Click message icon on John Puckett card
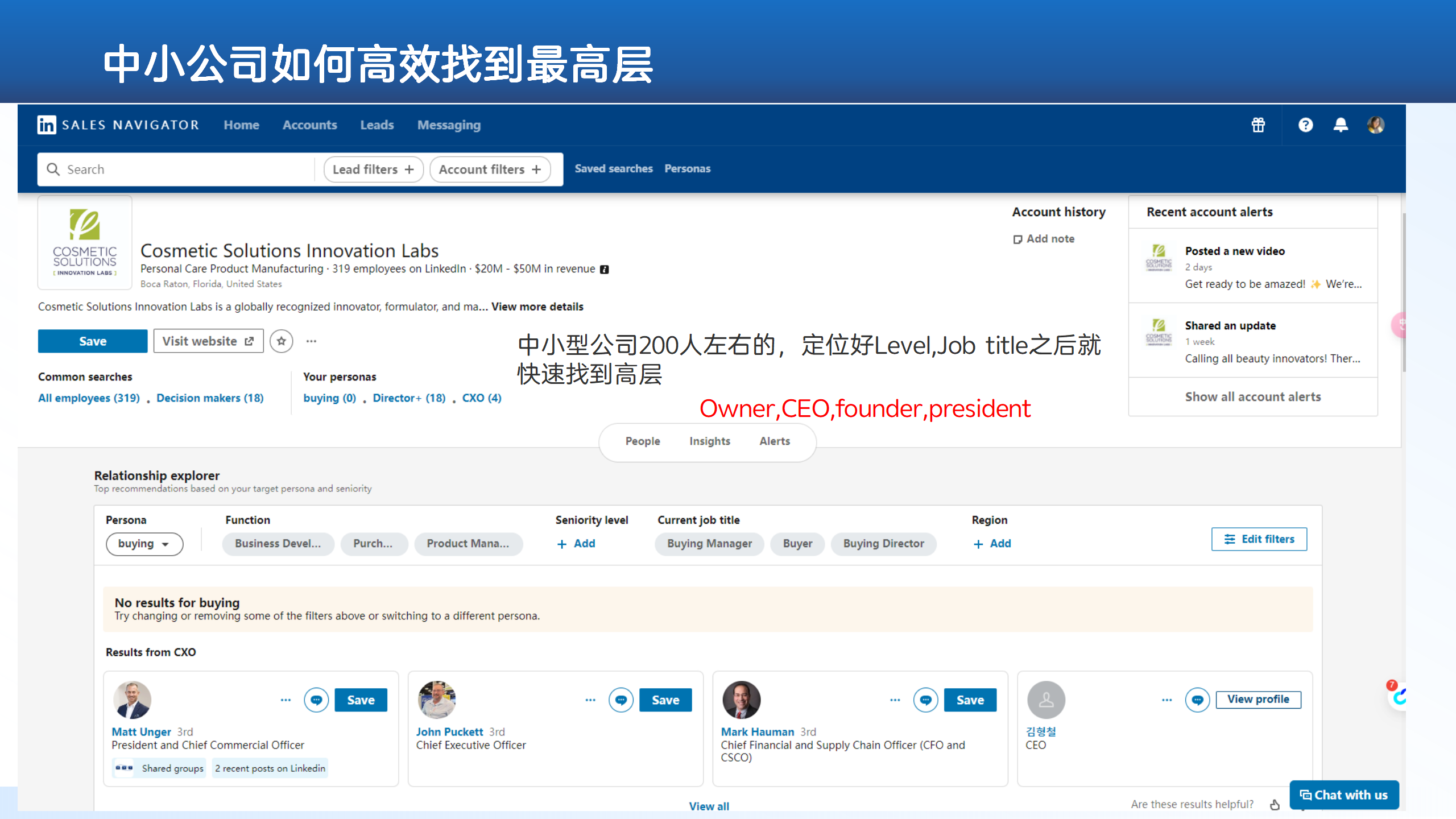This screenshot has height=819, width=1456. tap(621, 700)
